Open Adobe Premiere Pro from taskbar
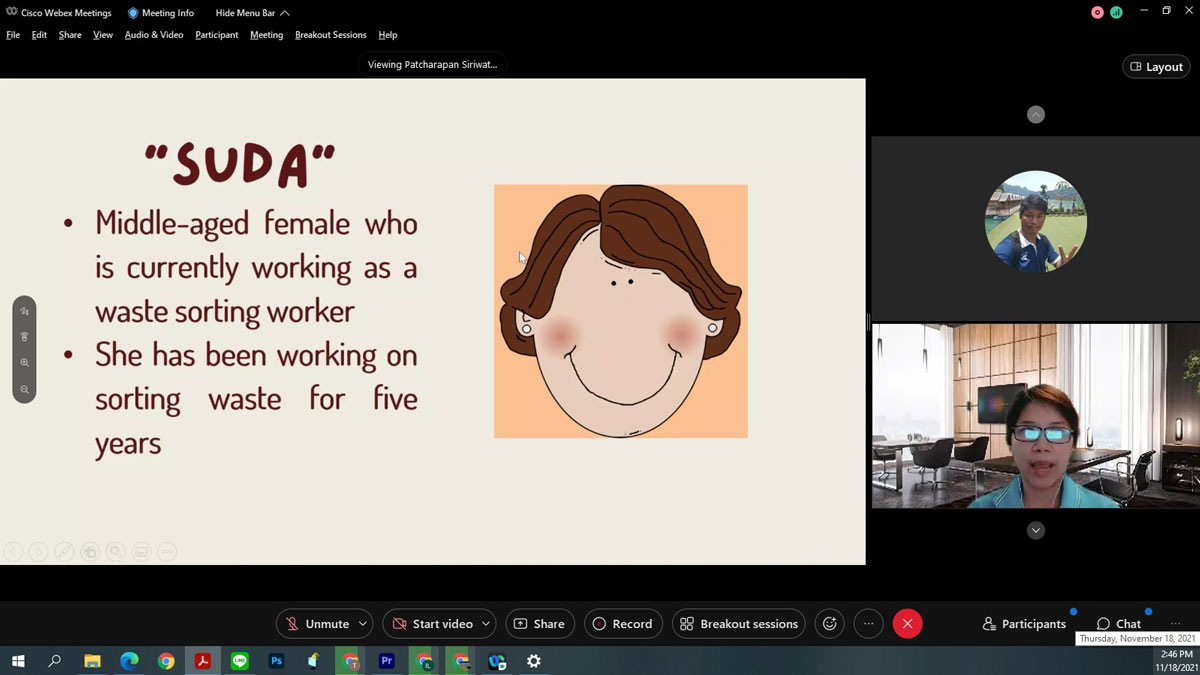The image size is (1200, 675). 386,661
